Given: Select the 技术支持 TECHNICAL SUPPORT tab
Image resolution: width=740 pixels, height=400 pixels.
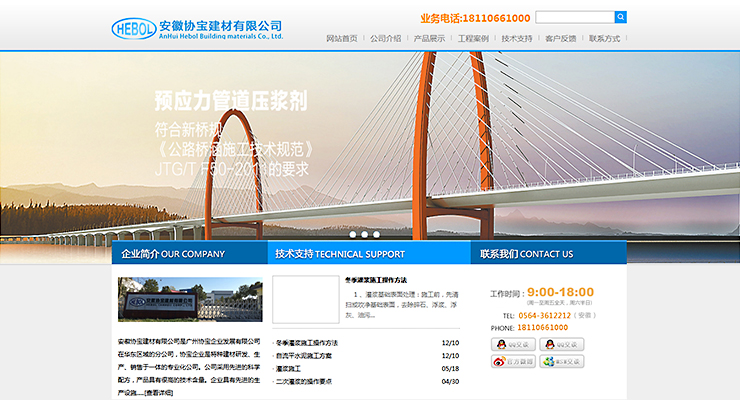Looking at the screenshot, I should click(369, 253).
